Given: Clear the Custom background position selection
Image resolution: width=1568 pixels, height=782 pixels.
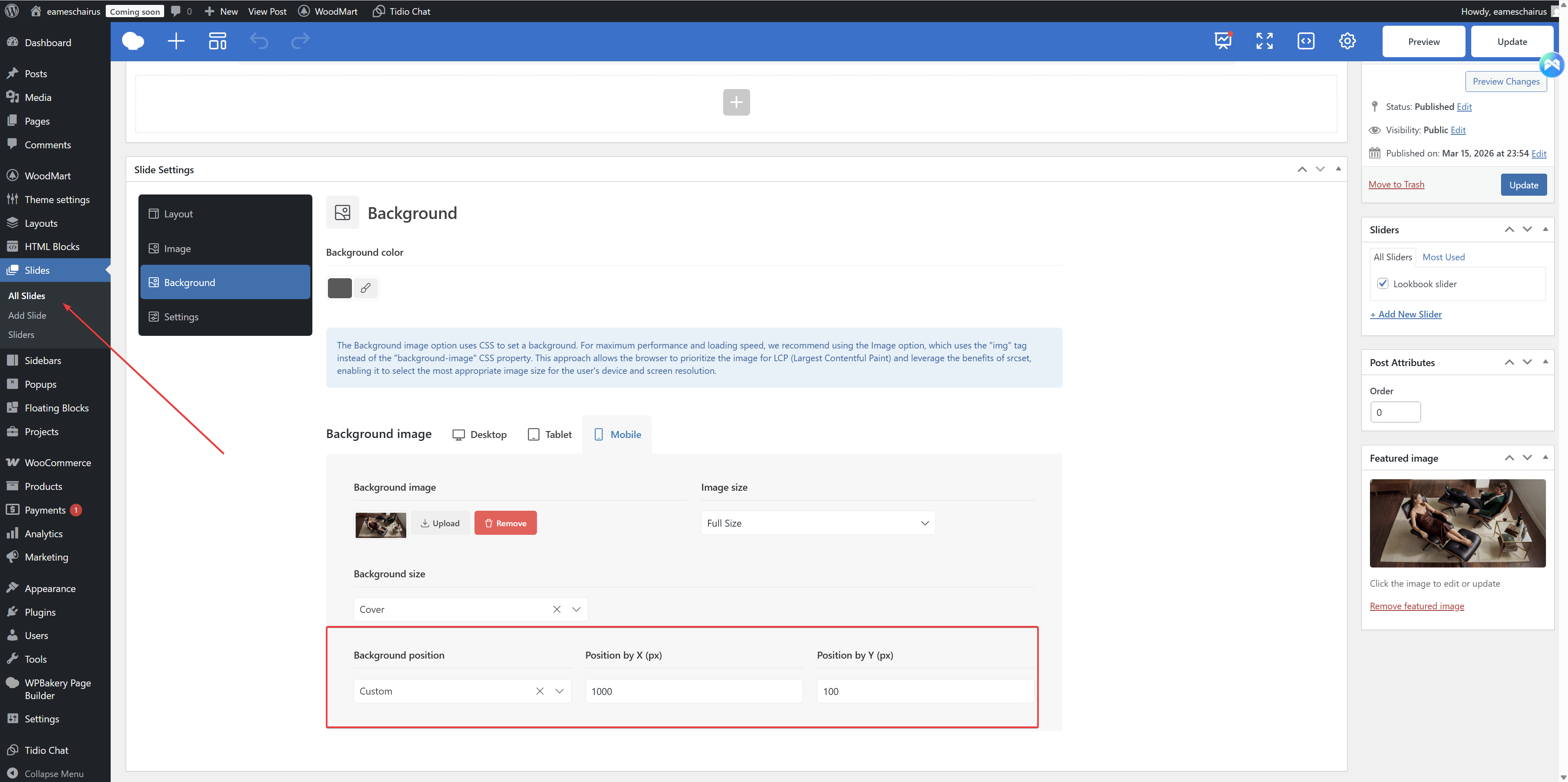Looking at the screenshot, I should pos(539,691).
